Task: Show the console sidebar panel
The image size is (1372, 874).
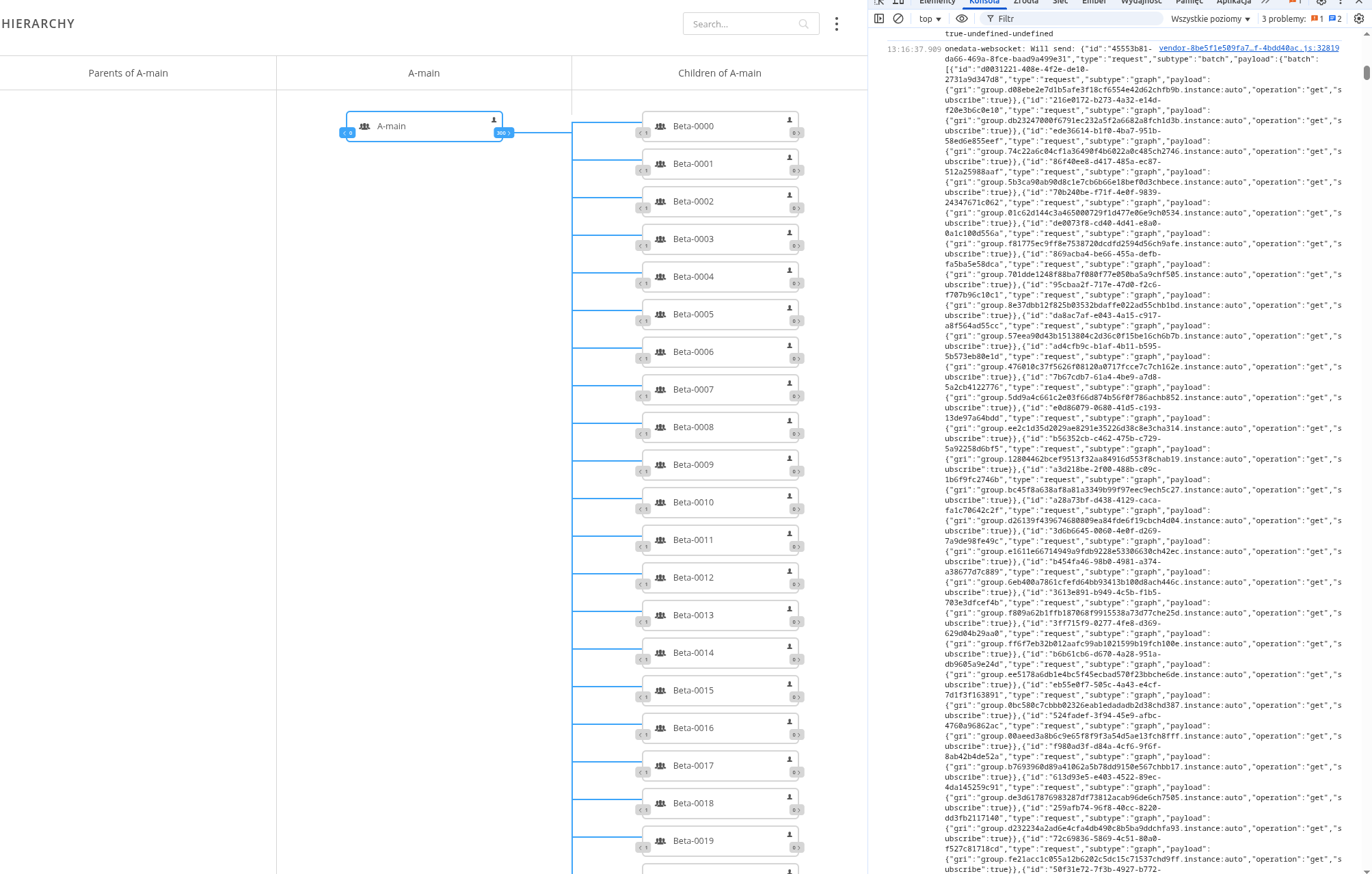Action: [x=879, y=18]
